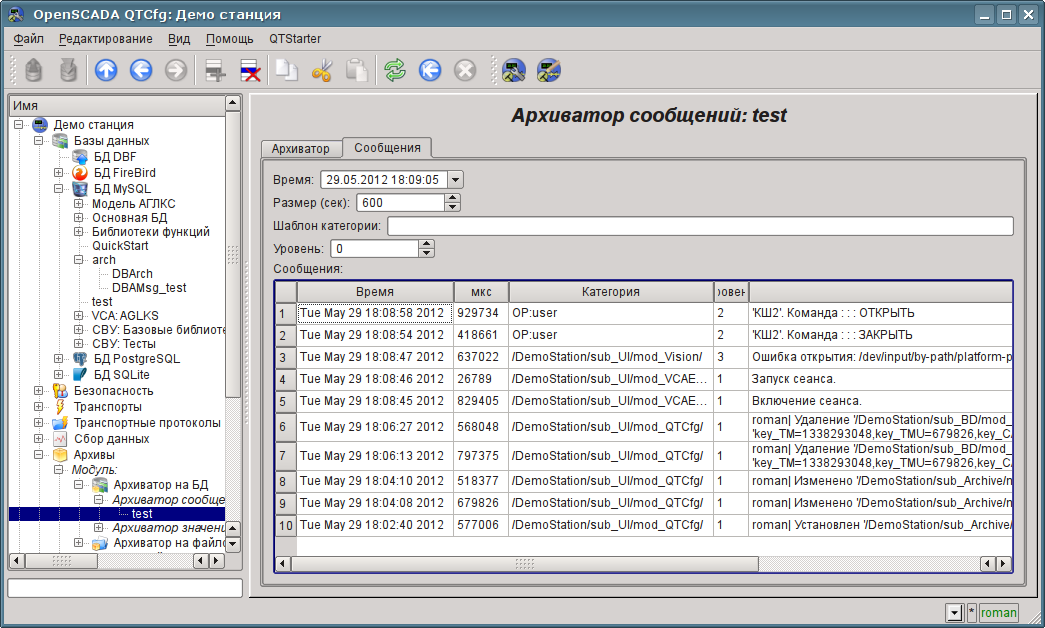Viewport: 1045px width, 628px height.
Task: Increase the Размер (сек) value with up arrow
Action: pos(453,198)
